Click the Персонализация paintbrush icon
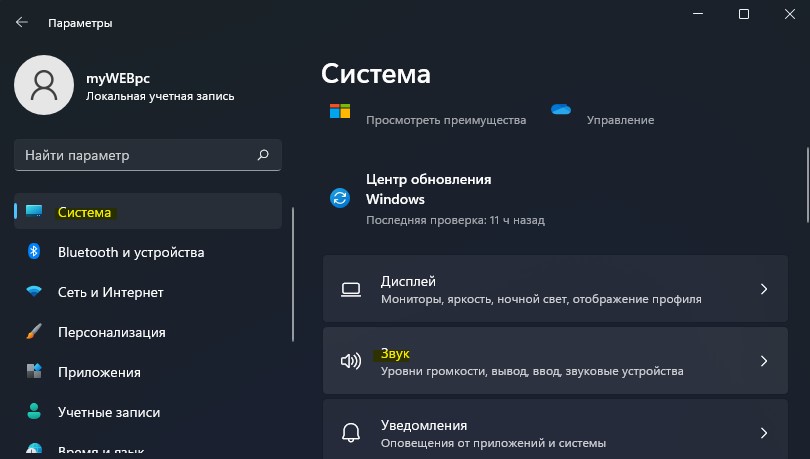 34,331
